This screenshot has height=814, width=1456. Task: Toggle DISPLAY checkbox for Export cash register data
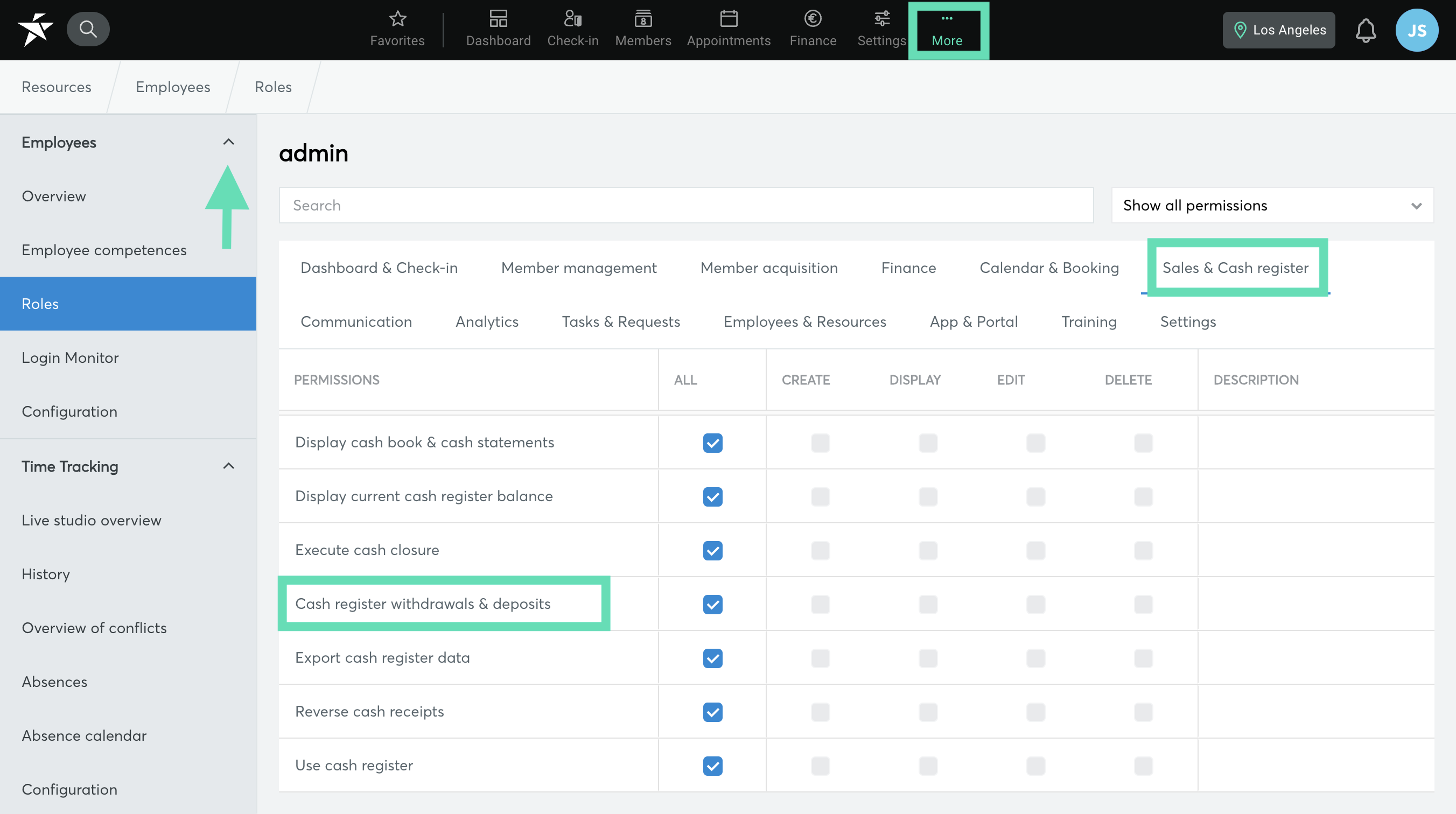[928, 658]
